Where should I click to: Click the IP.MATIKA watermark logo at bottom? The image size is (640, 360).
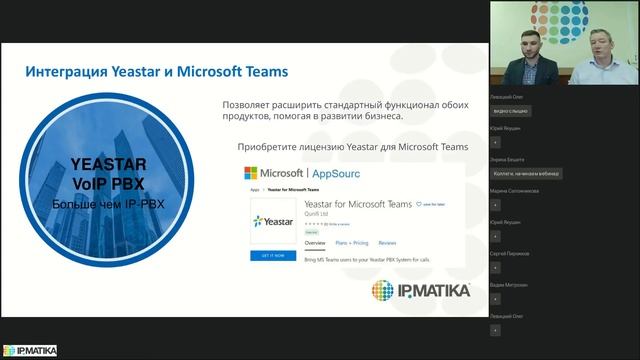coord(30,351)
